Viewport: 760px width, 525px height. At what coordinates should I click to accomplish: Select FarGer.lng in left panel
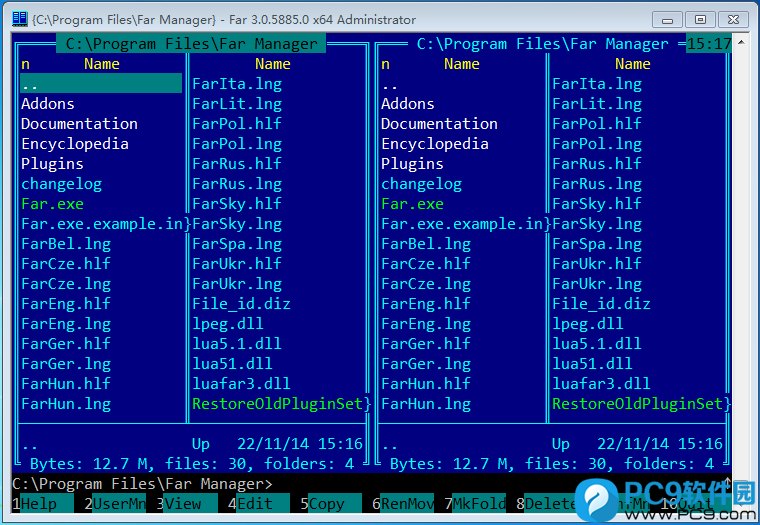[66, 364]
